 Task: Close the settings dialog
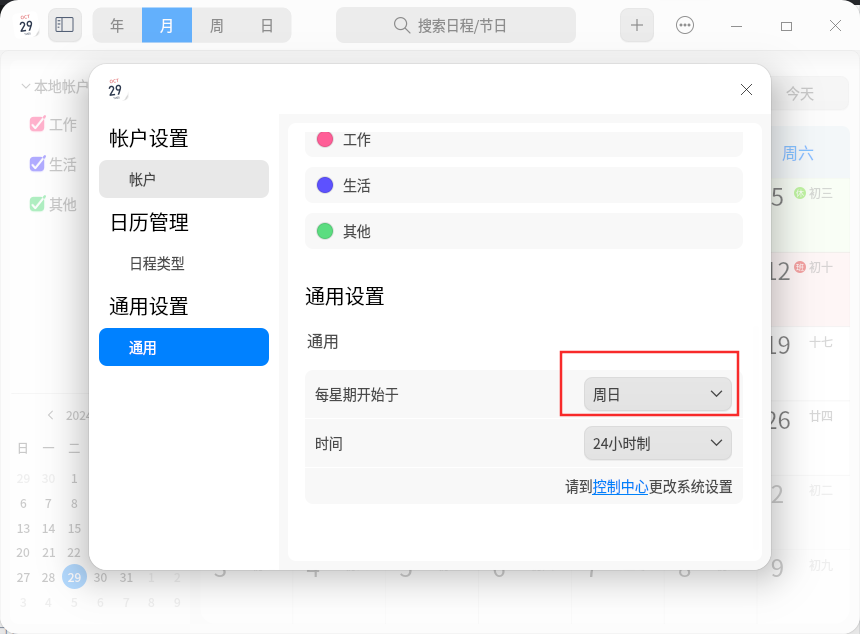click(x=746, y=89)
